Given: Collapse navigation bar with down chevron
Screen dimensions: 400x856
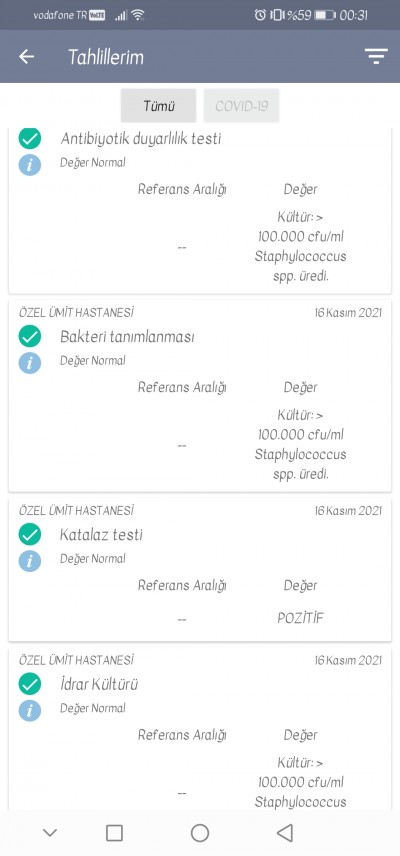Looking at the screenshot, I should click(50, 833).
